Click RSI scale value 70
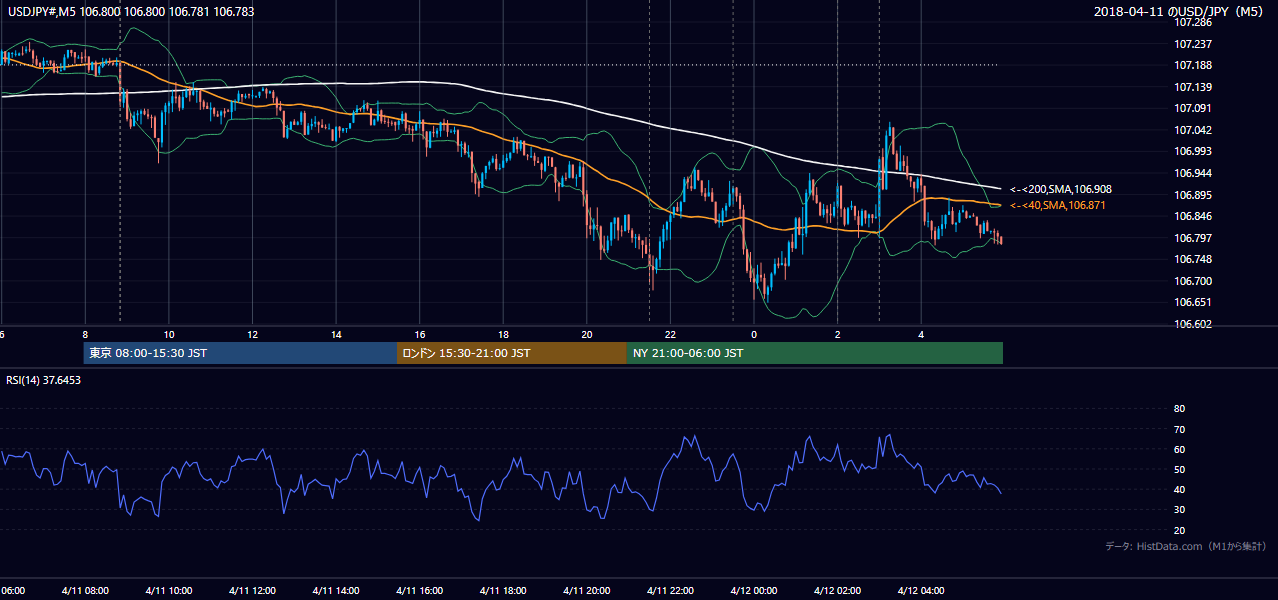The image size is (1278, 600). point(1179,429)
